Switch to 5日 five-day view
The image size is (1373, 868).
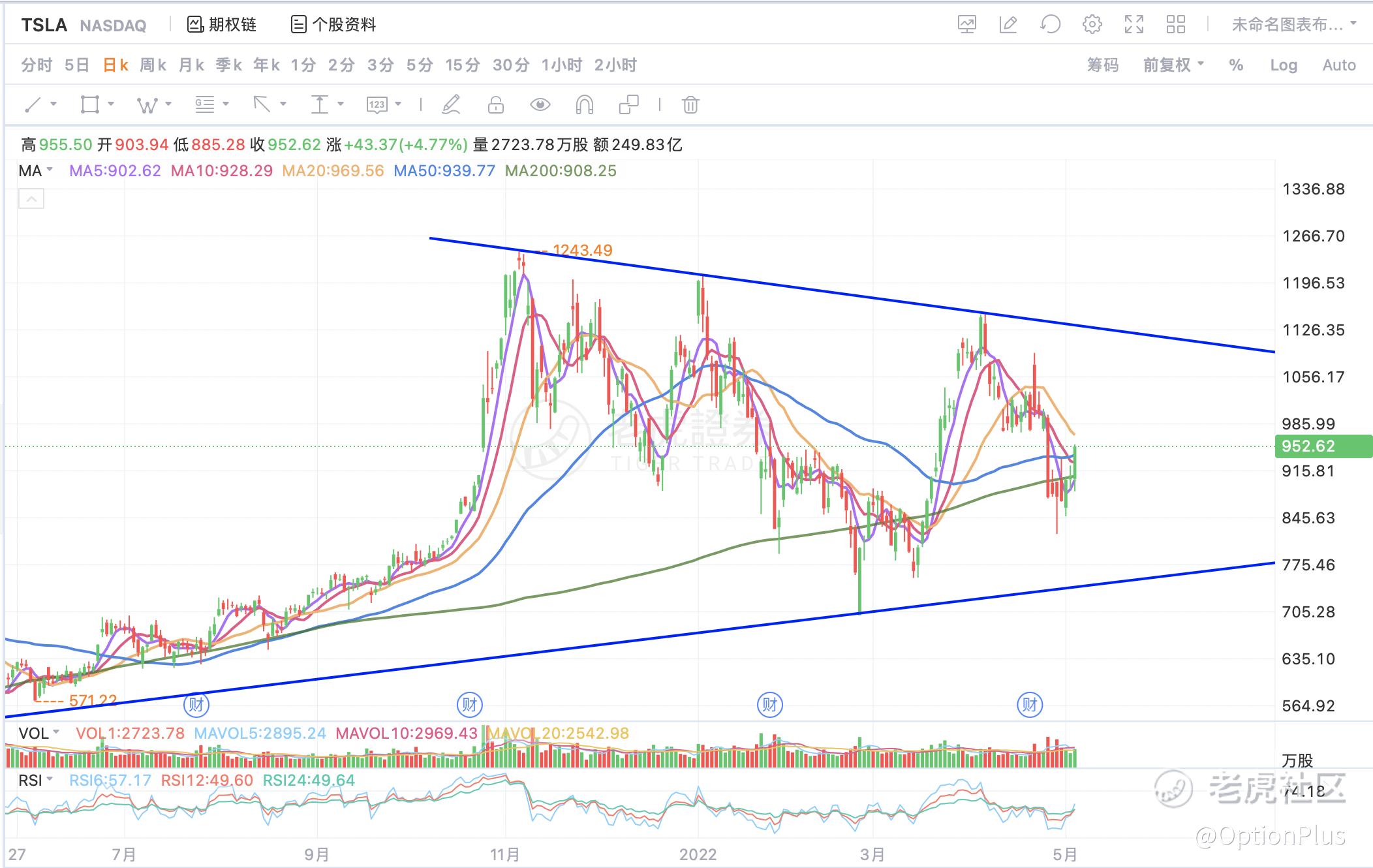coord(77,65)
